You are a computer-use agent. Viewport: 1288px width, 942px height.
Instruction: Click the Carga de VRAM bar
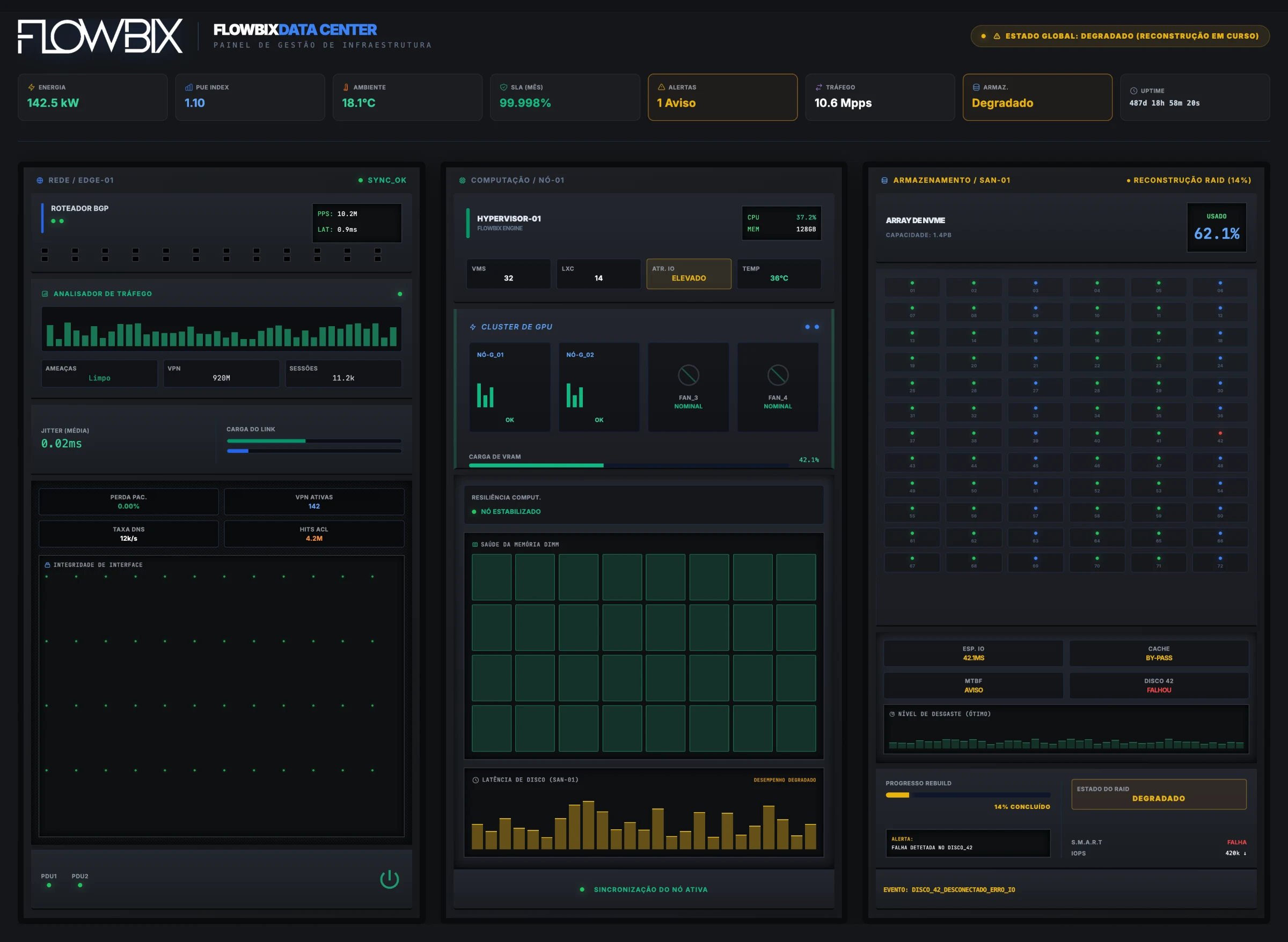tap(628, 465)
